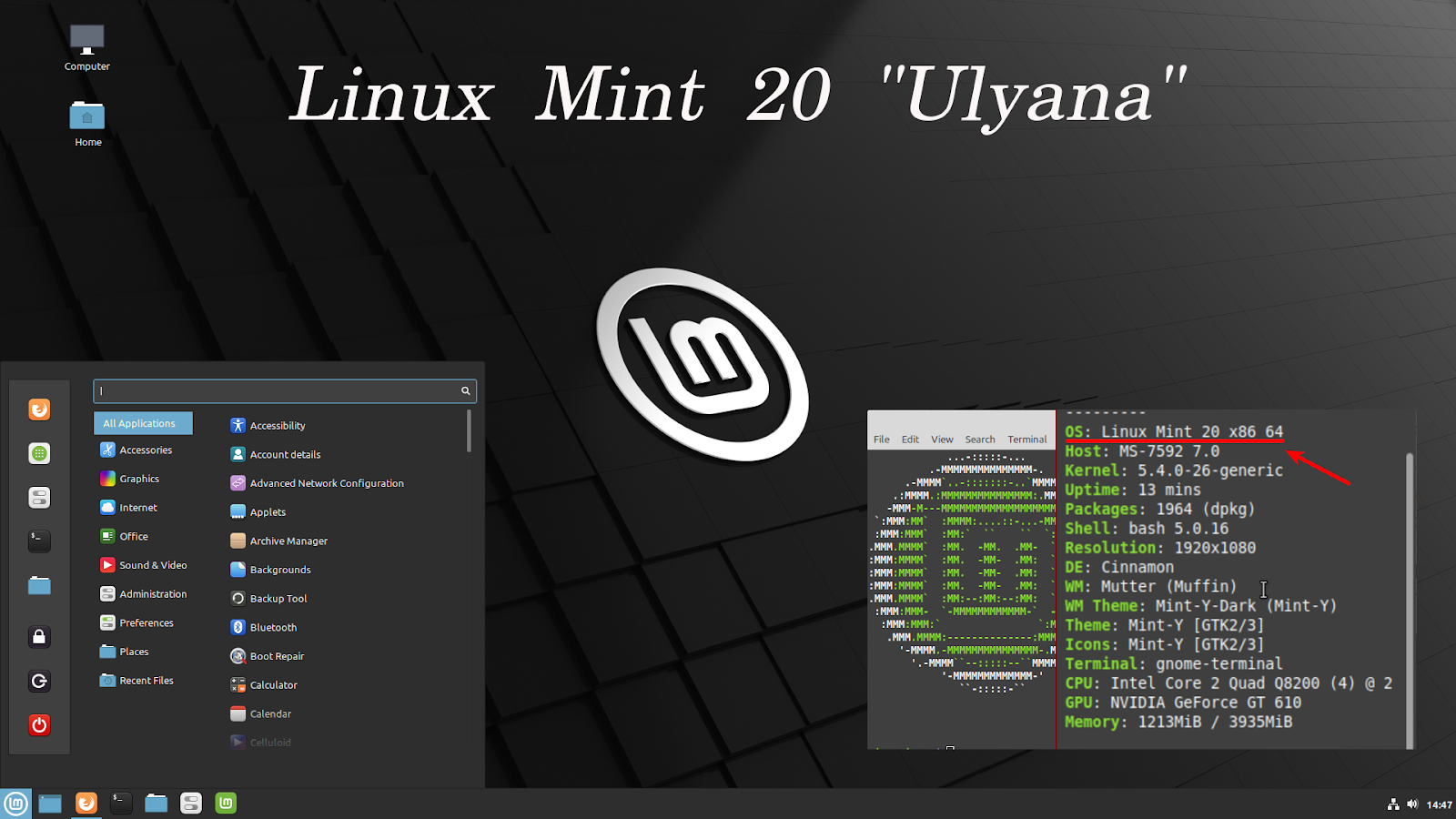The width and height of the screenshot is (1456, 819).
Task: Launch Firefox from the taskbar
Action: coord(86,804)
